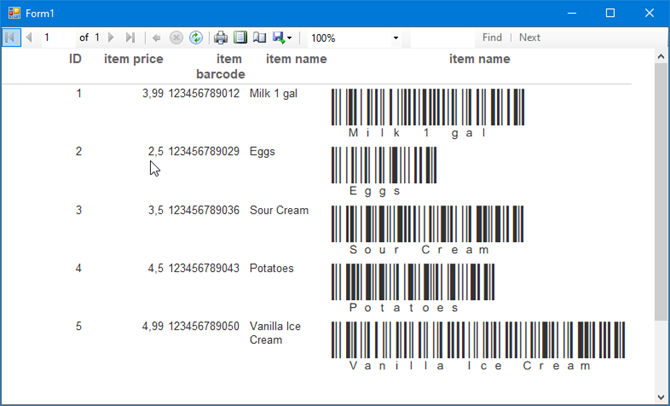Click the current page number field

(58, 38)
